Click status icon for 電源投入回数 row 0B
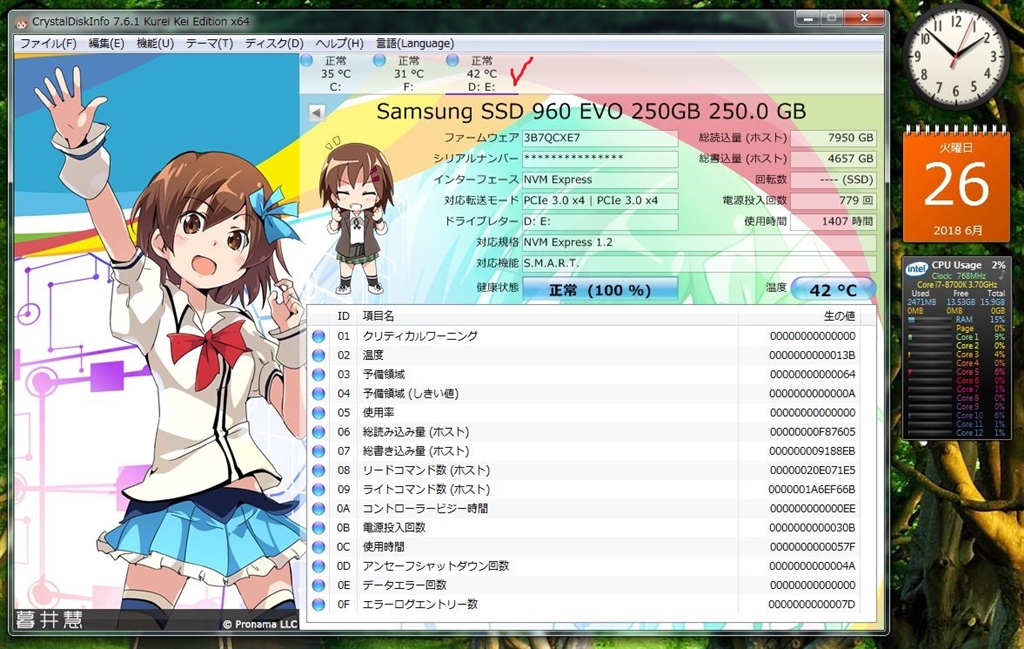 319,528
